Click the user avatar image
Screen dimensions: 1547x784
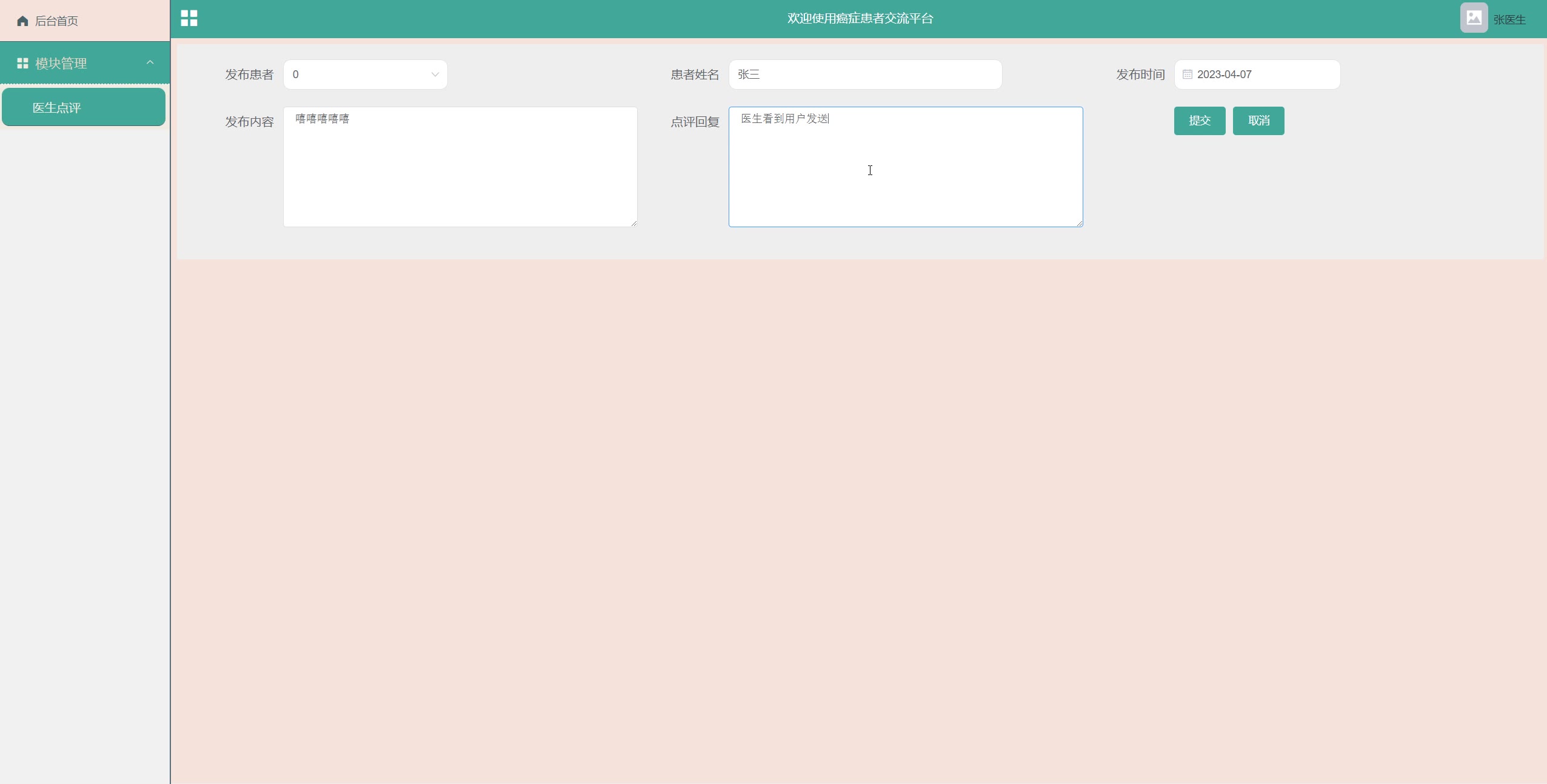coord(1474,18)
